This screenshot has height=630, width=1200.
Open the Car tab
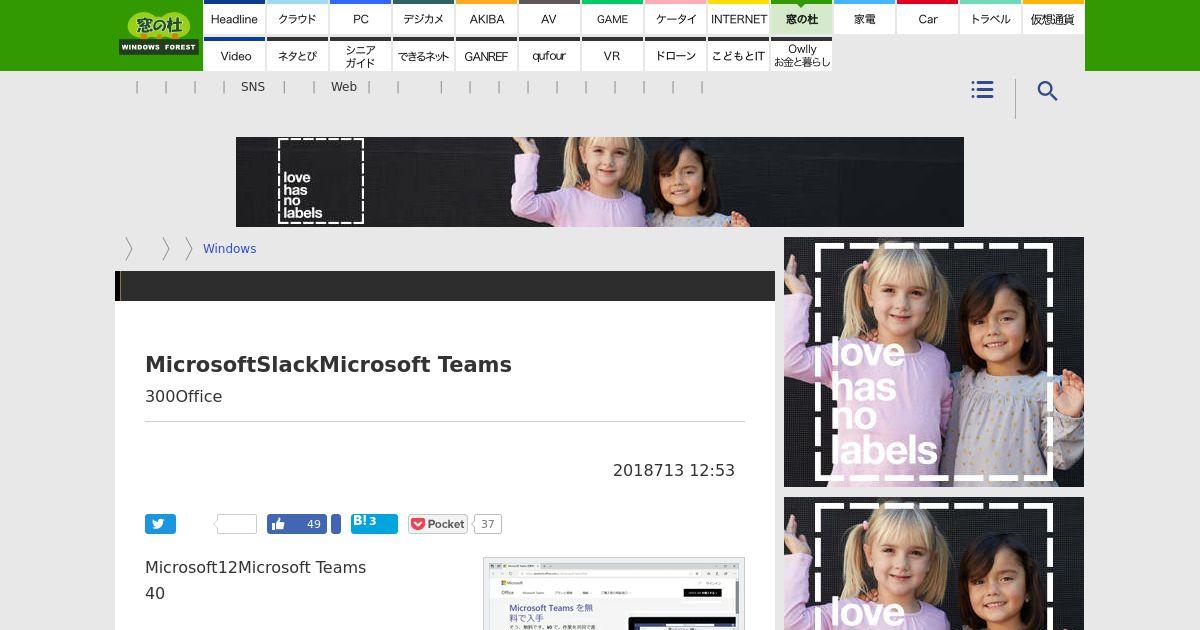[x=927, y=18]
